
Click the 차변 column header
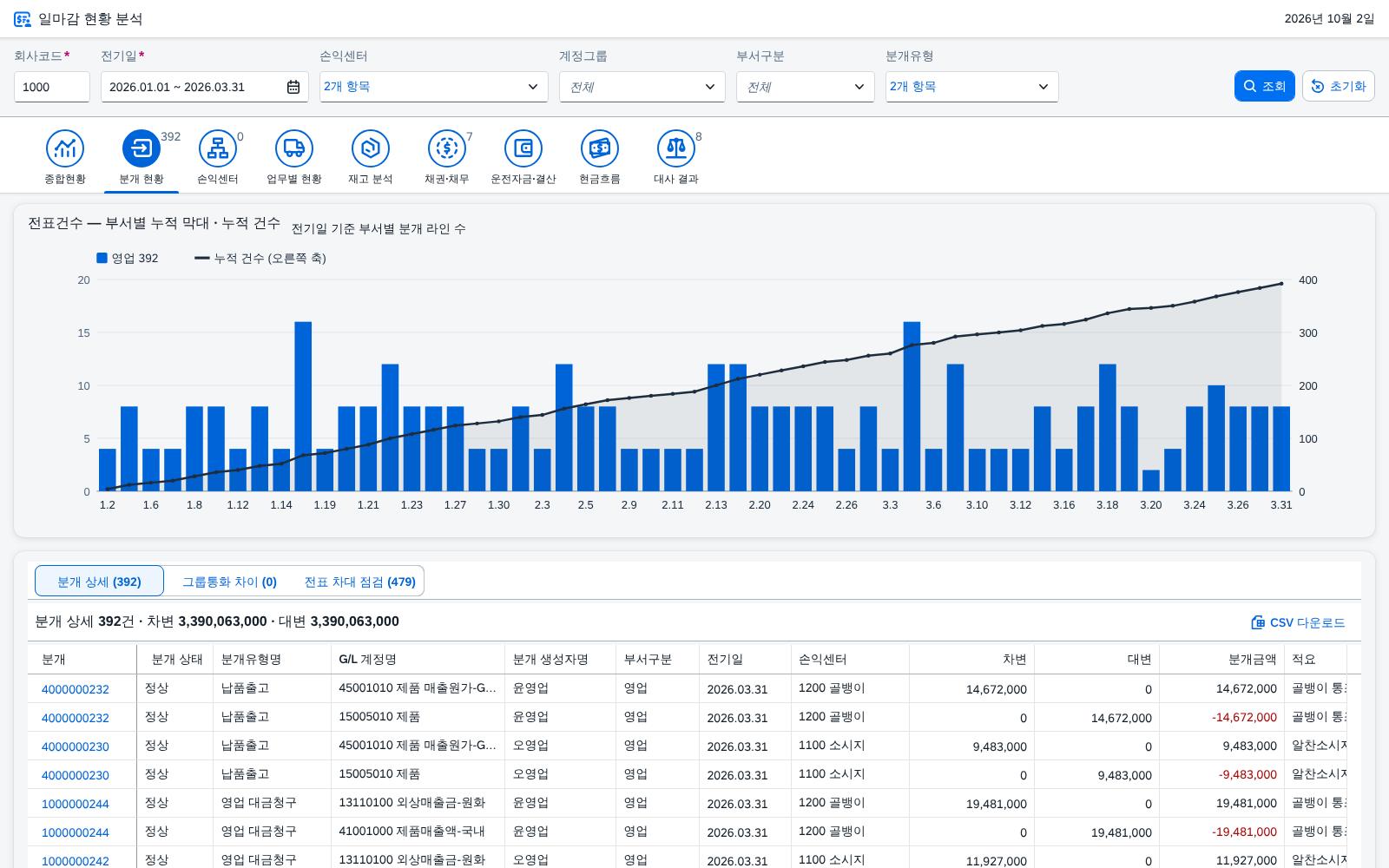(971, 659)
